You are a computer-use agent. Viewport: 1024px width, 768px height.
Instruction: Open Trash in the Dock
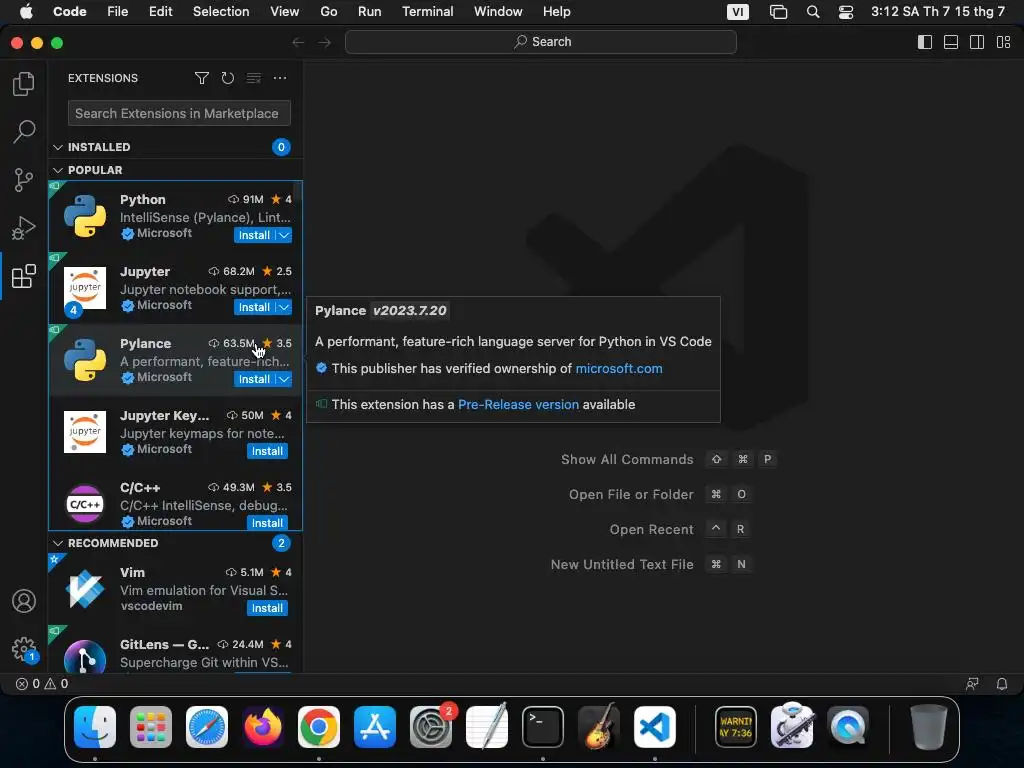pos(928,727)
